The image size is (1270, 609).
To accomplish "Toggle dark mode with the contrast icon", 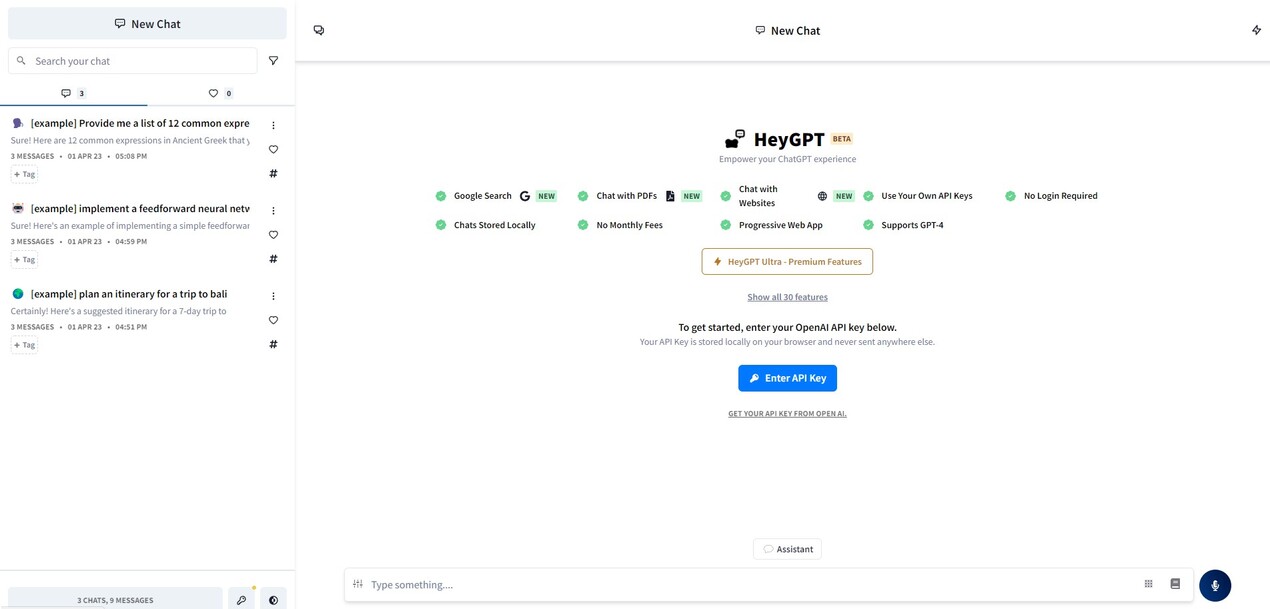I will 273,599.
